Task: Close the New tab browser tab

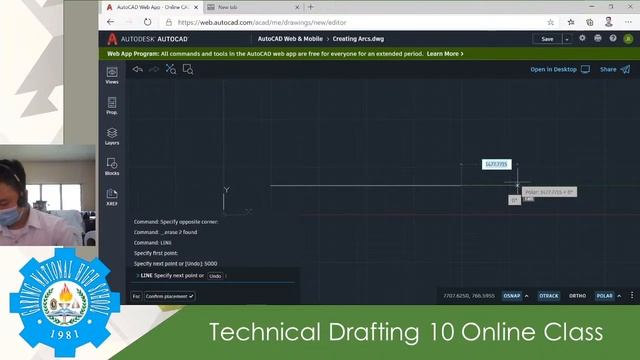Action: coord(297,7)
